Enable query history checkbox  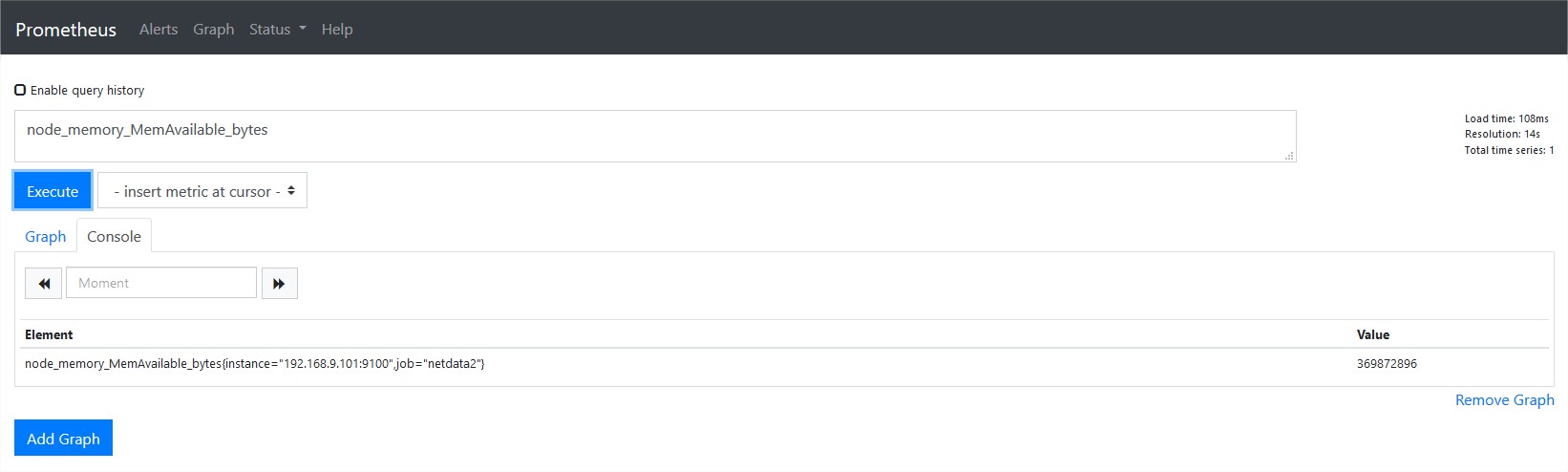20,90
